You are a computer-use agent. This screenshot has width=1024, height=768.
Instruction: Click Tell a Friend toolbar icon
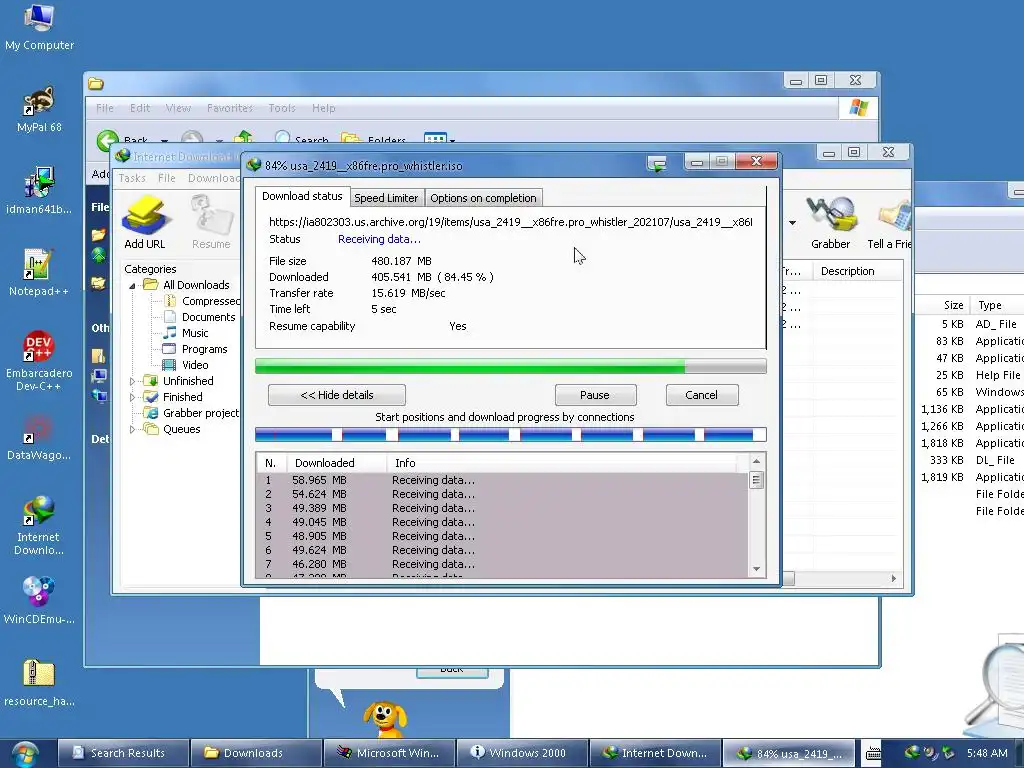coord(889,223)
